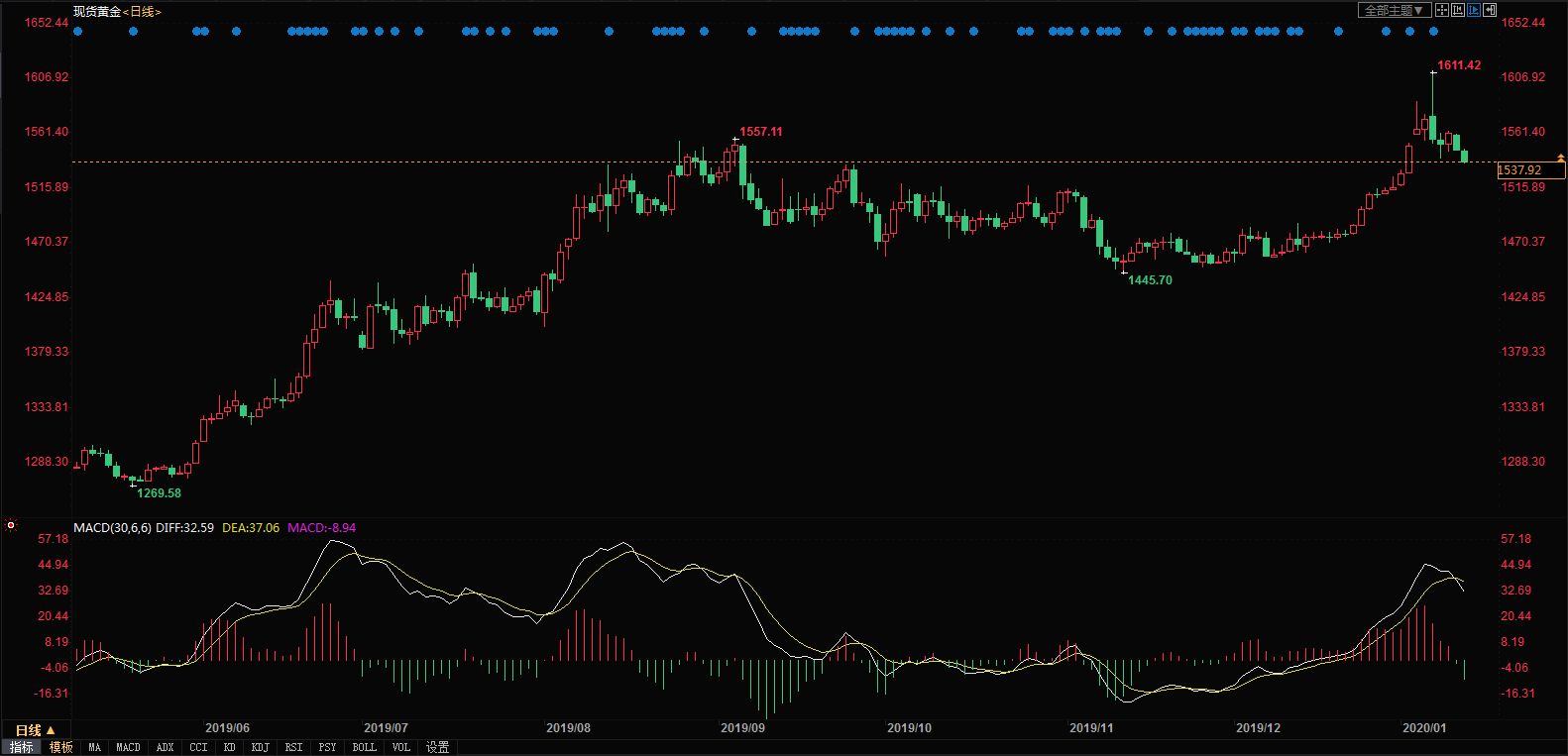Select the RSI indicator

click(293, 747)
